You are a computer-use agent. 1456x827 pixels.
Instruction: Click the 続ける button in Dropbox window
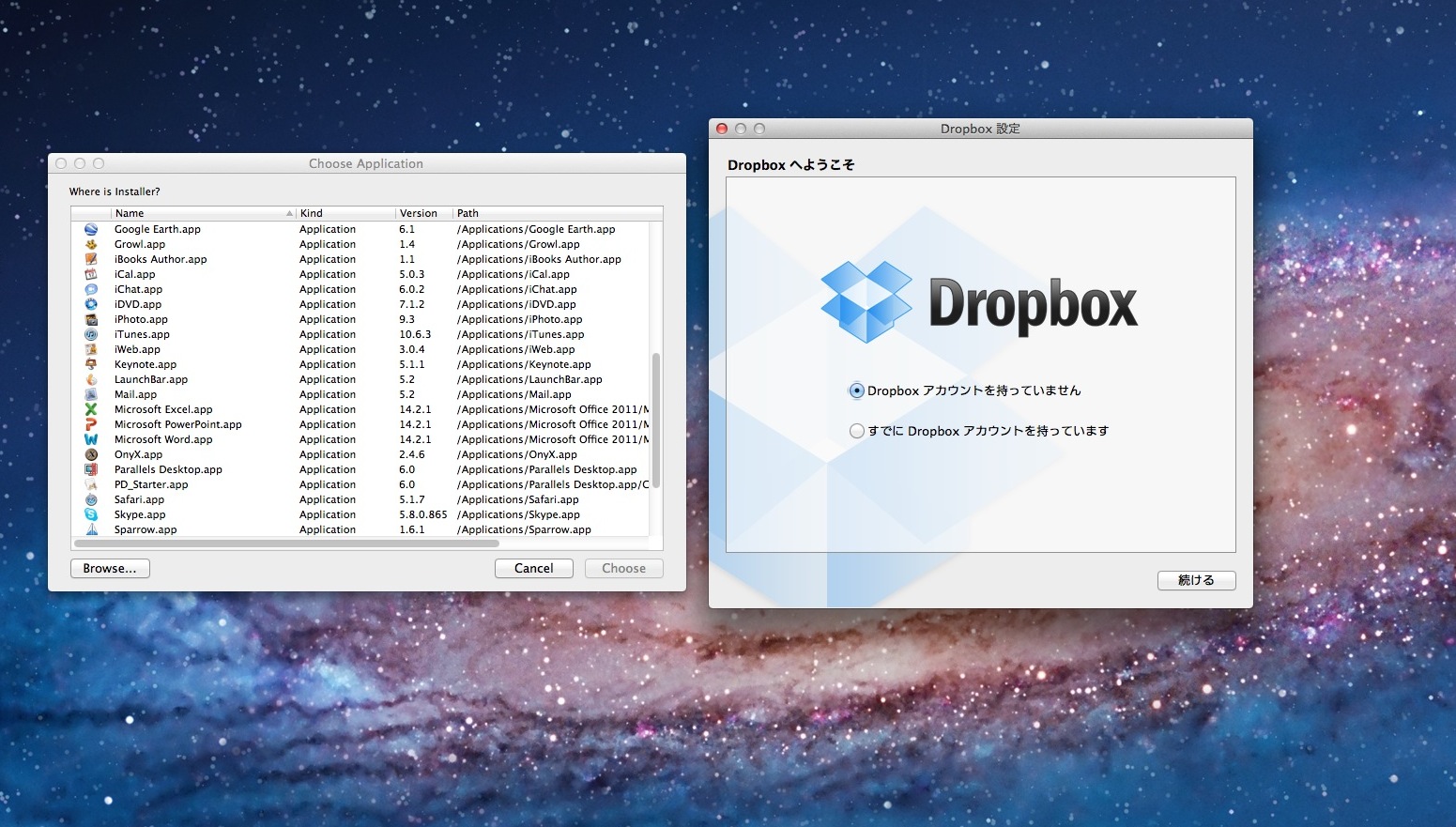[1196, 580]
